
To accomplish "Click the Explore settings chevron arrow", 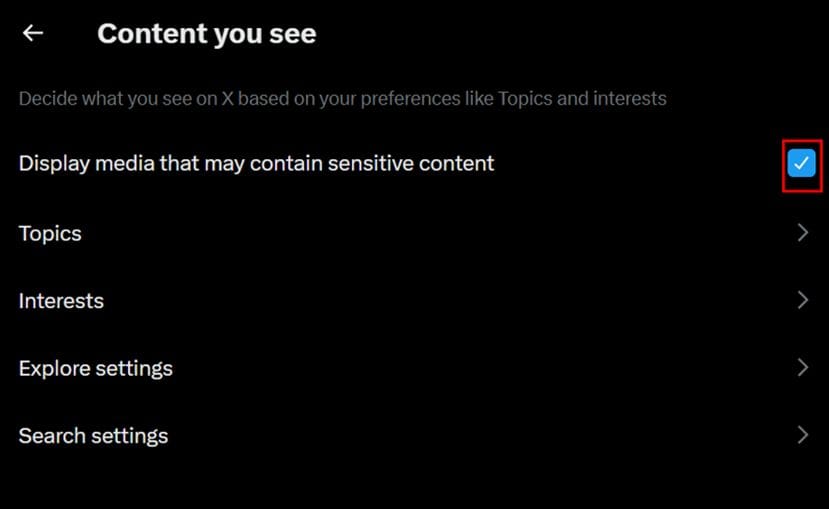I will [802, 368].
